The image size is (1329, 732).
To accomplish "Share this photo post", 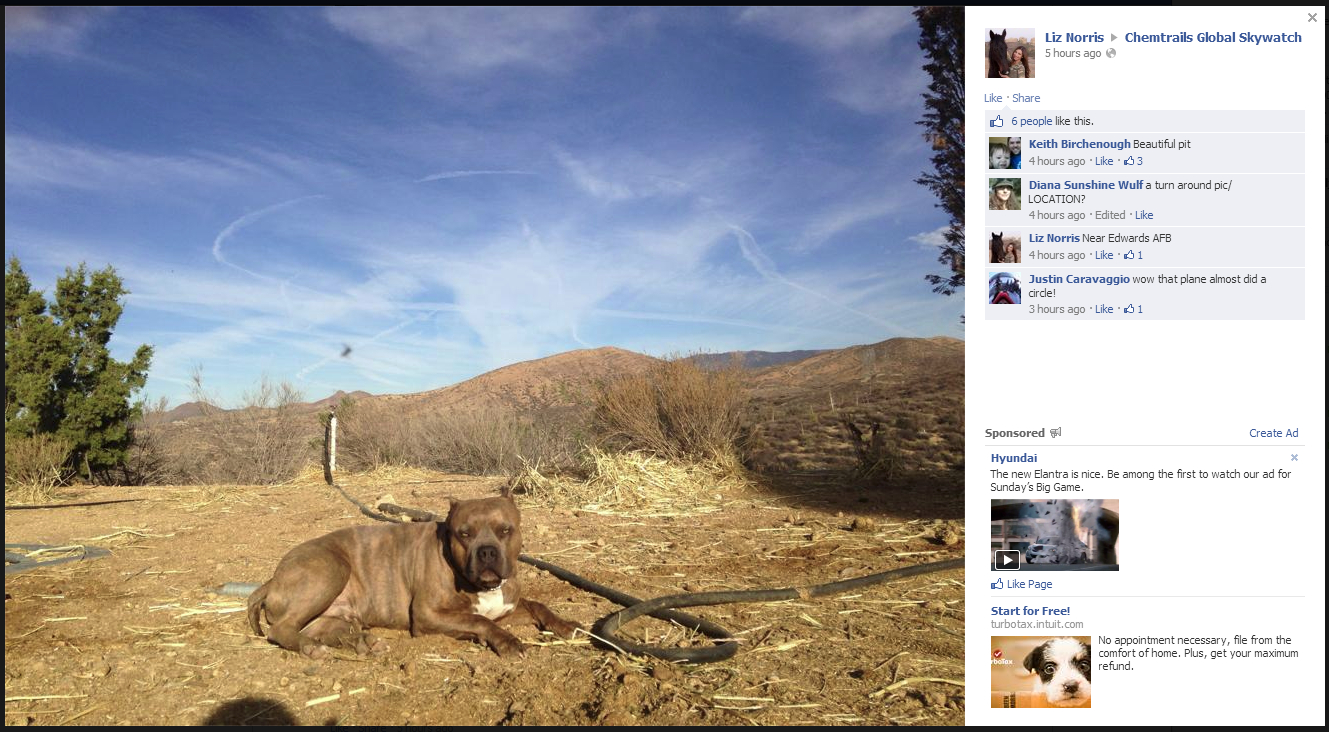I will [x=1026, y=98].
